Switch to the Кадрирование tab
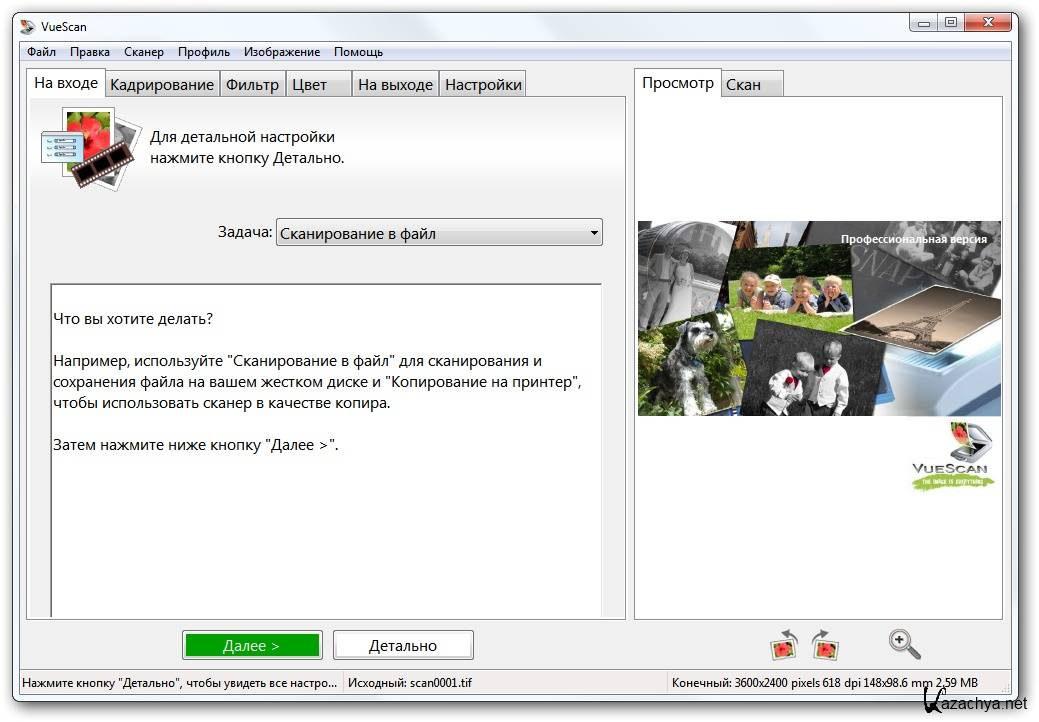 tap(162, 85)
